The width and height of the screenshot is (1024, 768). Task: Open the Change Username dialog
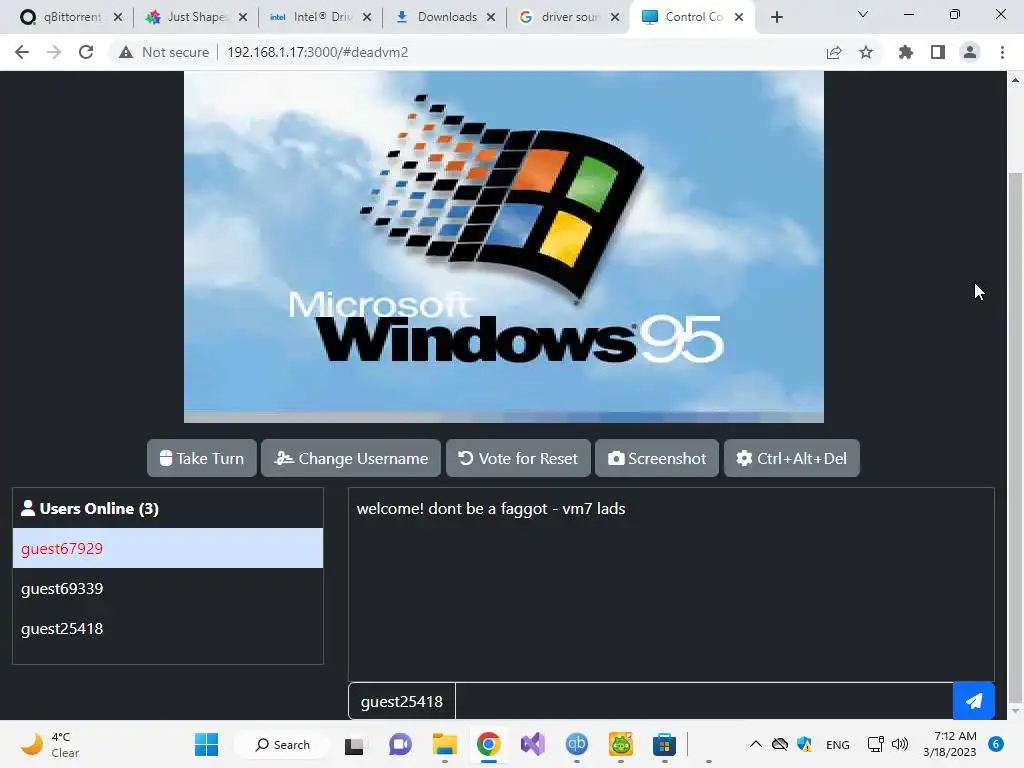point(351,458)
